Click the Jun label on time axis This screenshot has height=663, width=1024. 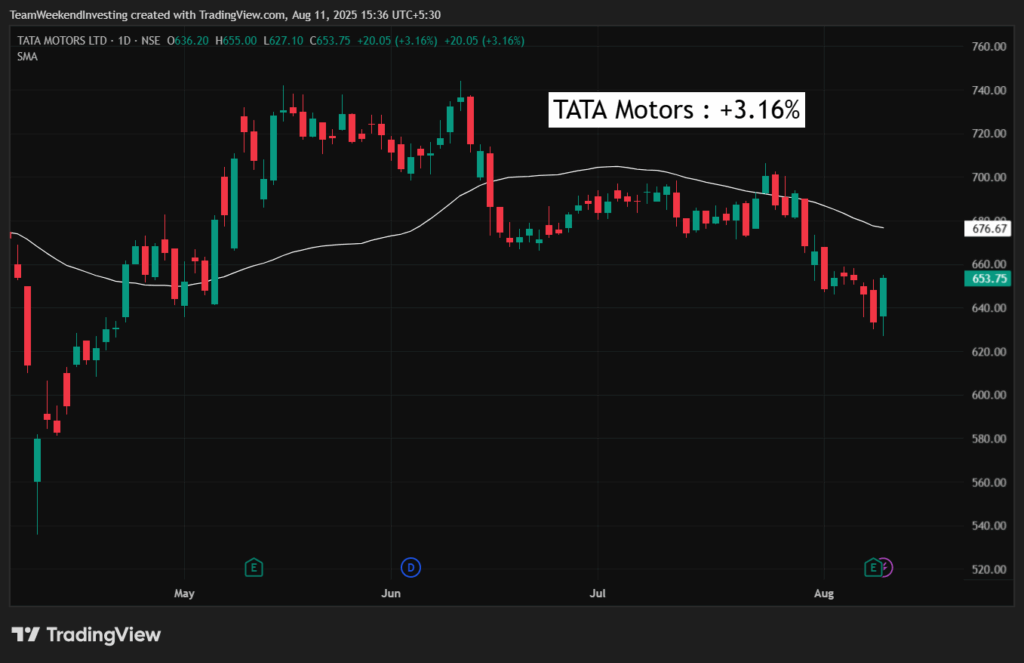[x=391, y=593]
